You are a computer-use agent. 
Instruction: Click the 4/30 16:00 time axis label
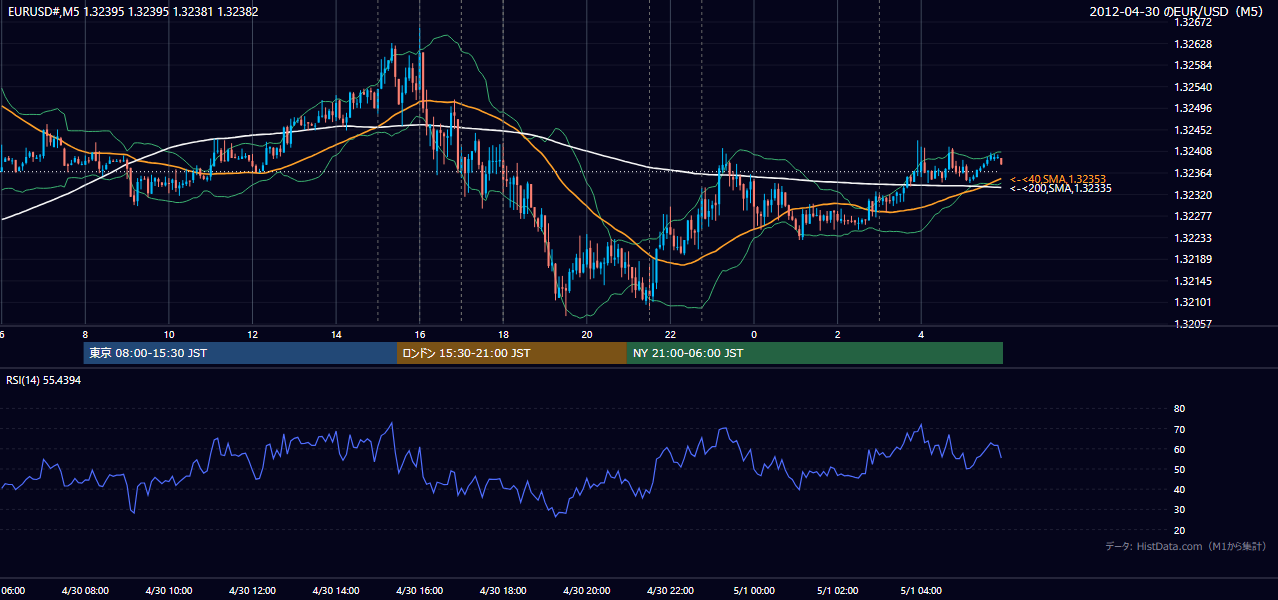coord(420,590)
